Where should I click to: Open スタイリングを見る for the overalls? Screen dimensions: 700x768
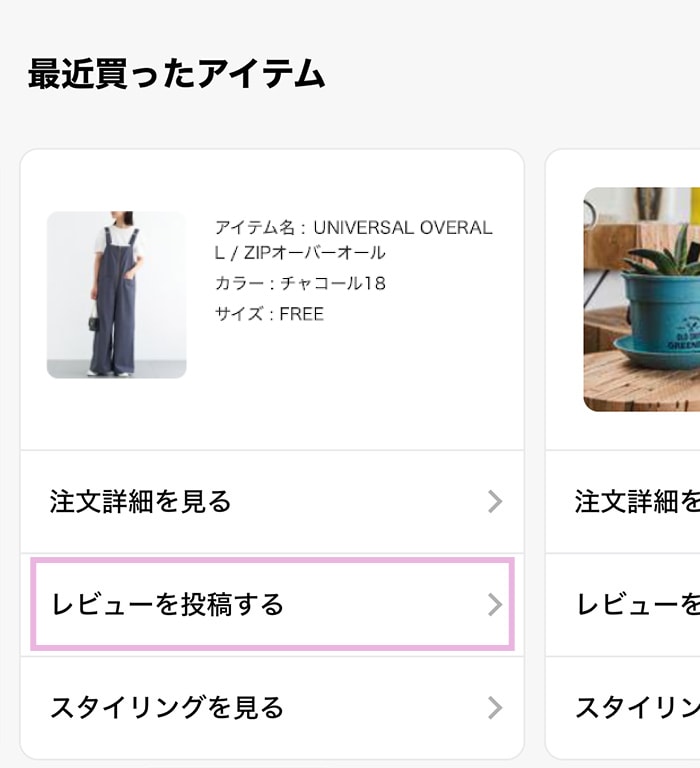168,708
